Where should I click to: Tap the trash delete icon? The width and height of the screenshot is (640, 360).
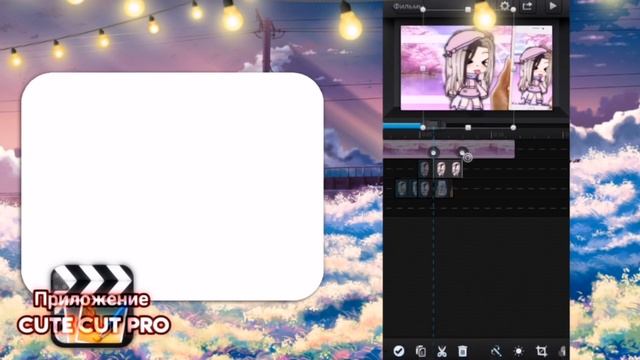pos(462,351)
